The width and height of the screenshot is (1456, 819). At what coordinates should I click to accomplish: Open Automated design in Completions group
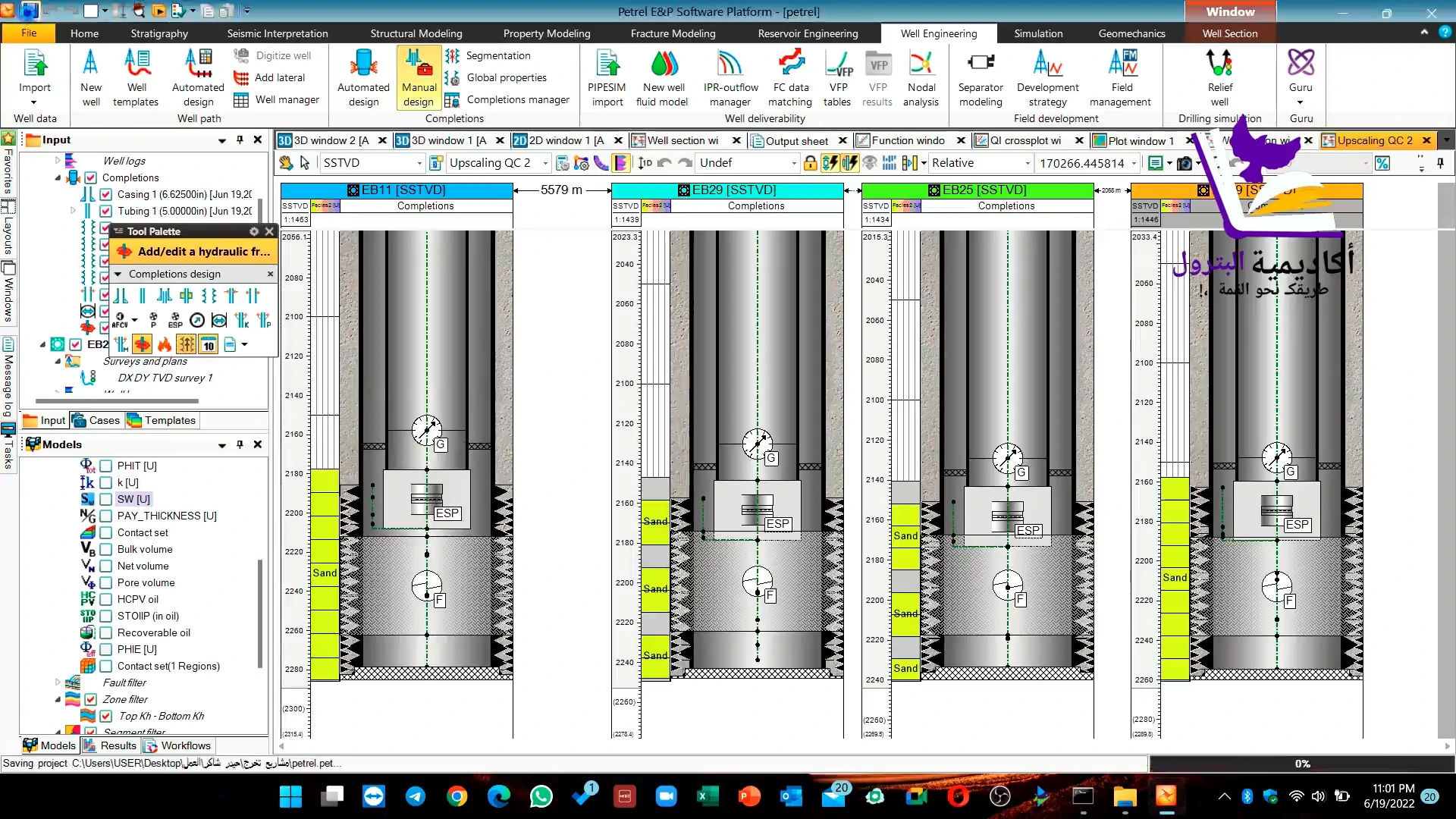coord(363,78)
